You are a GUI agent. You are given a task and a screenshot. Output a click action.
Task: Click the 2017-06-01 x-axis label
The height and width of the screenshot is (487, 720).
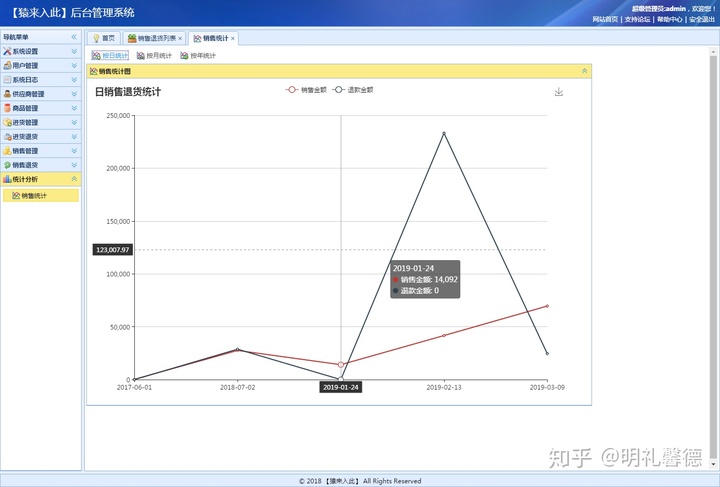point(134,387)
